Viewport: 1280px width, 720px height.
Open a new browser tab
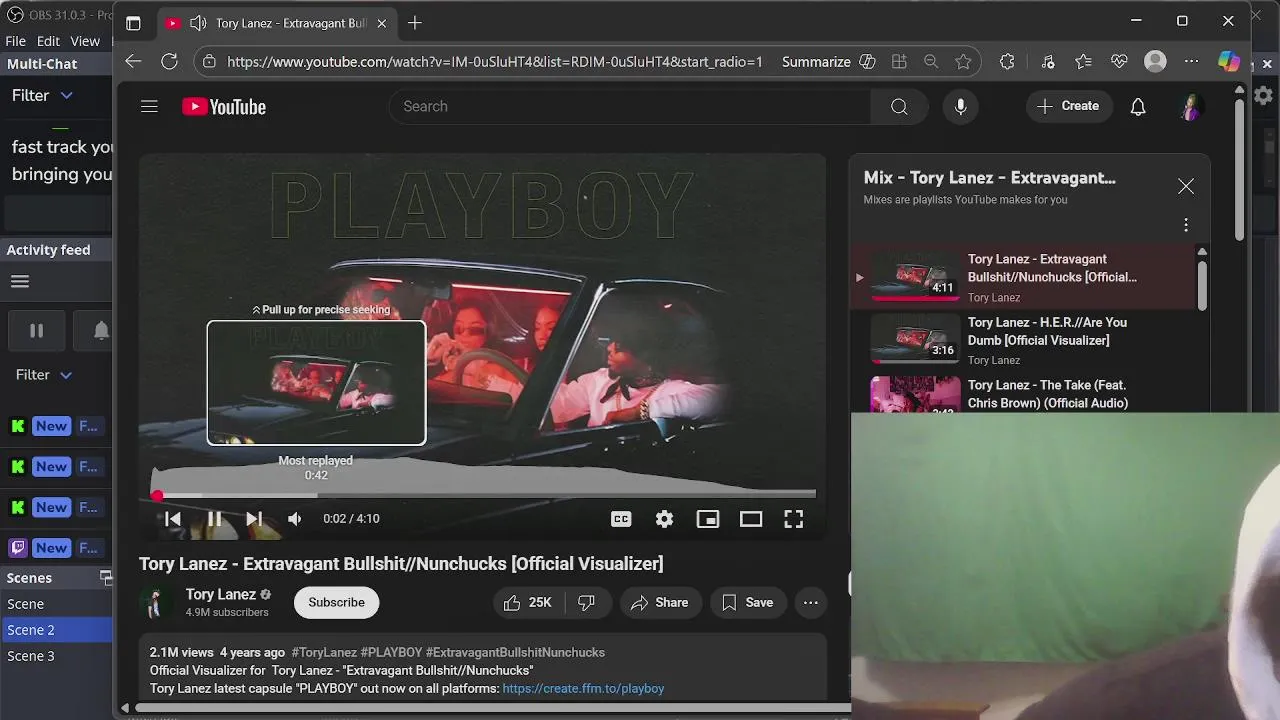click(x=414, y=22)
